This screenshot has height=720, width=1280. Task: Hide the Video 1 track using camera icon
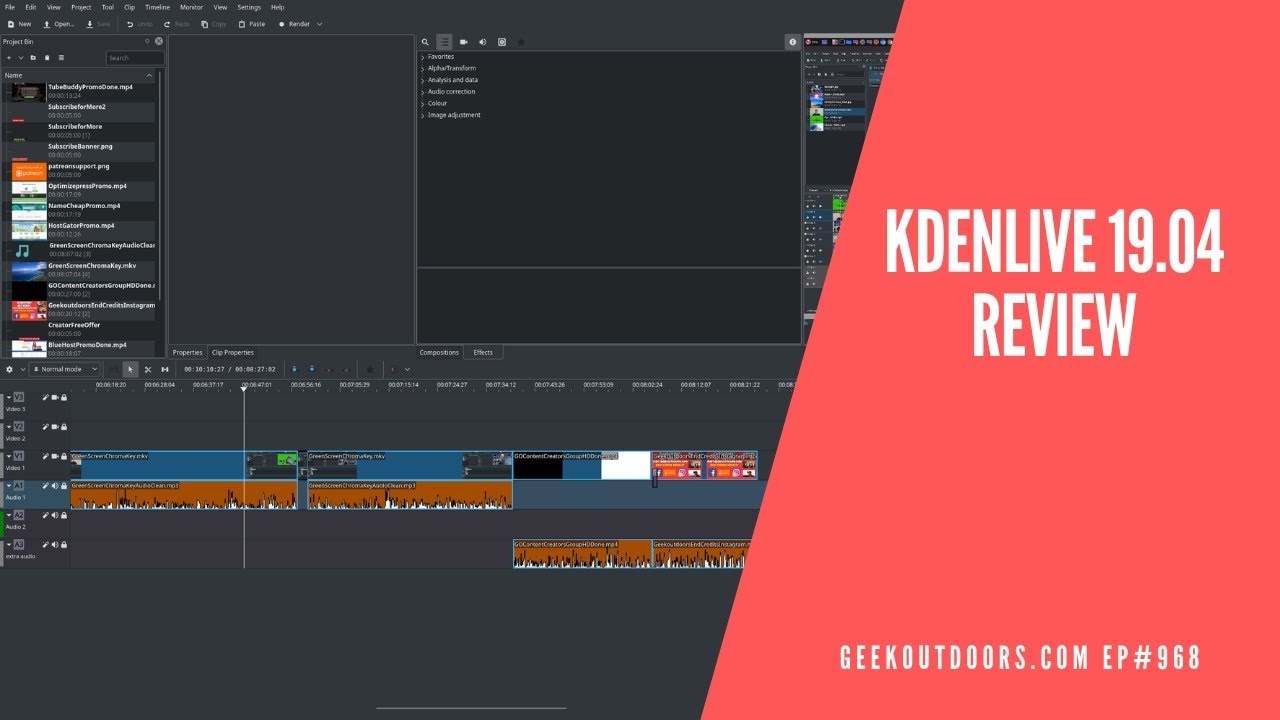click(54, 456)
